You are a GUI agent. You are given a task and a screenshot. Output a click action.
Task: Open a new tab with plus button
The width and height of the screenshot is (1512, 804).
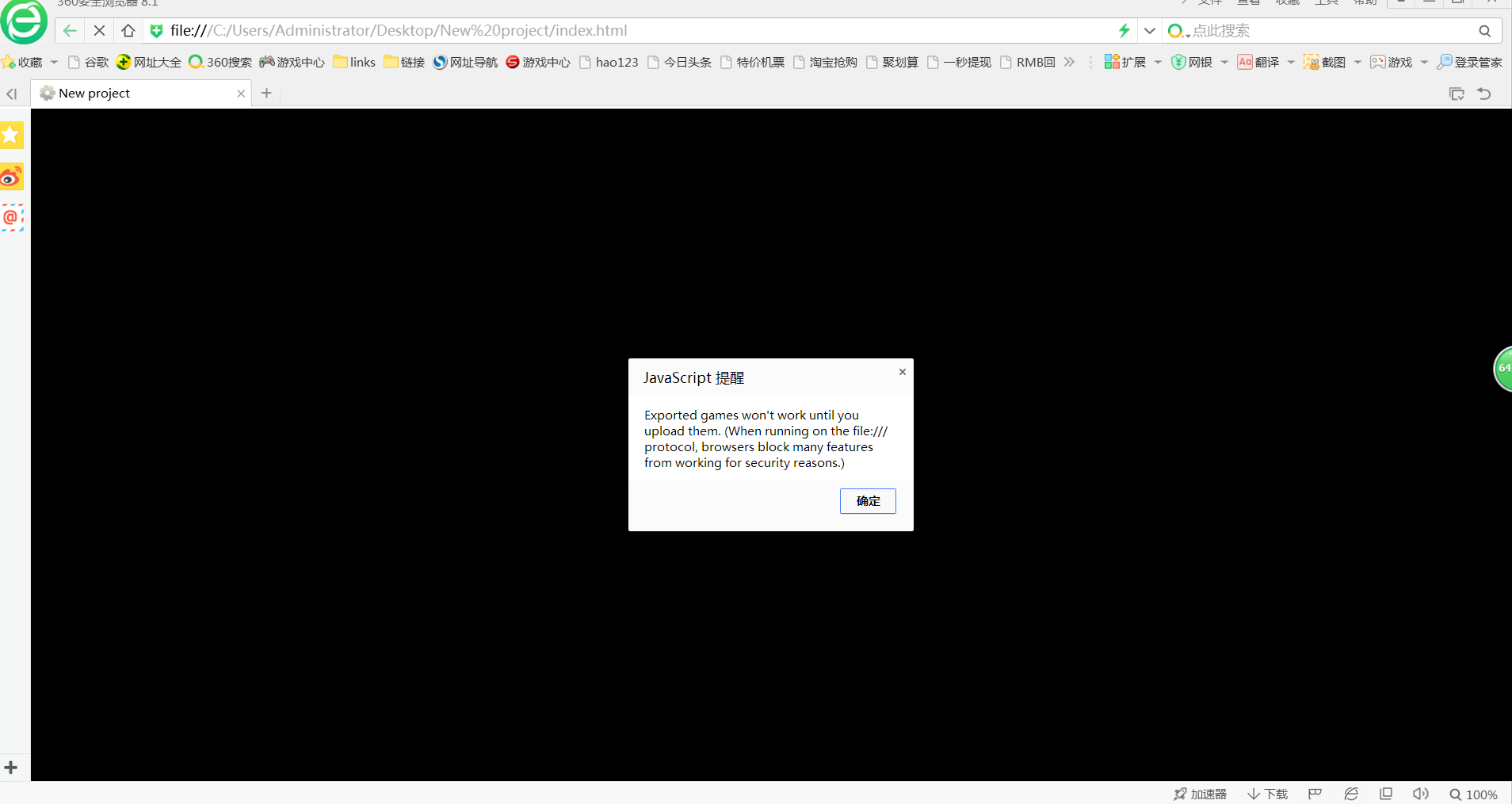point(266,93)
